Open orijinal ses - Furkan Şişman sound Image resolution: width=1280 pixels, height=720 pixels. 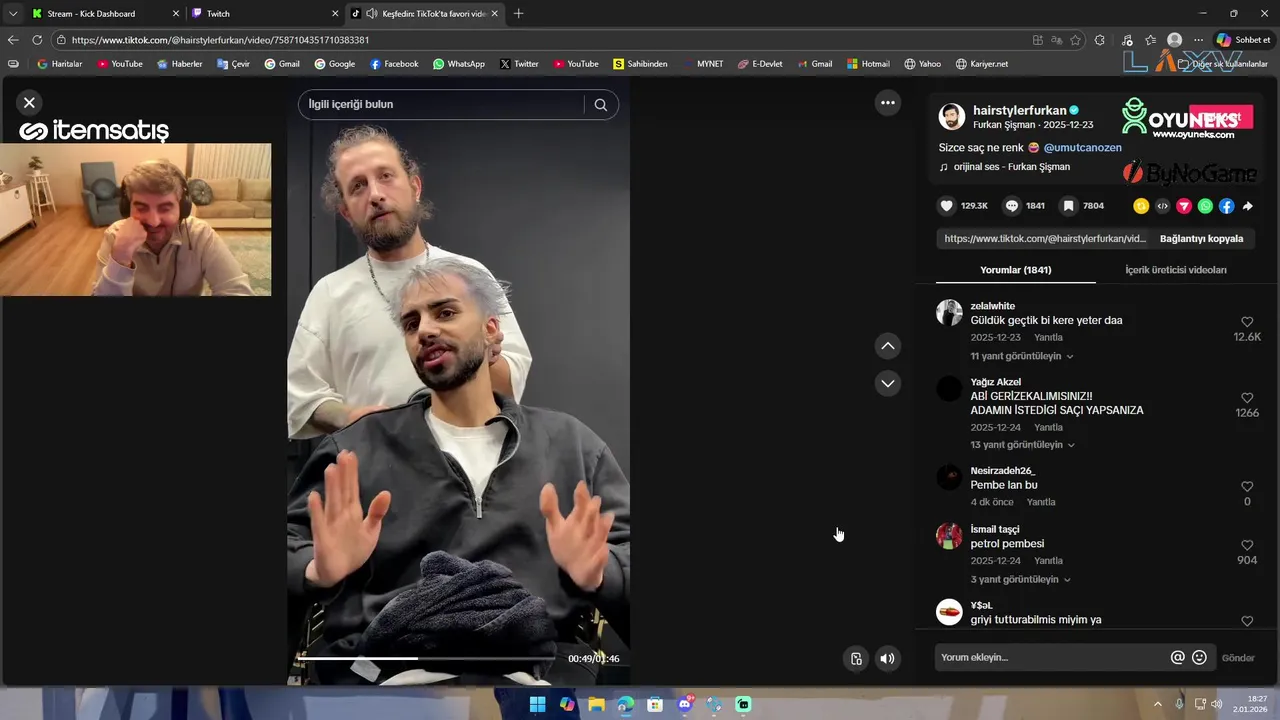click(x=1011, y=167)
